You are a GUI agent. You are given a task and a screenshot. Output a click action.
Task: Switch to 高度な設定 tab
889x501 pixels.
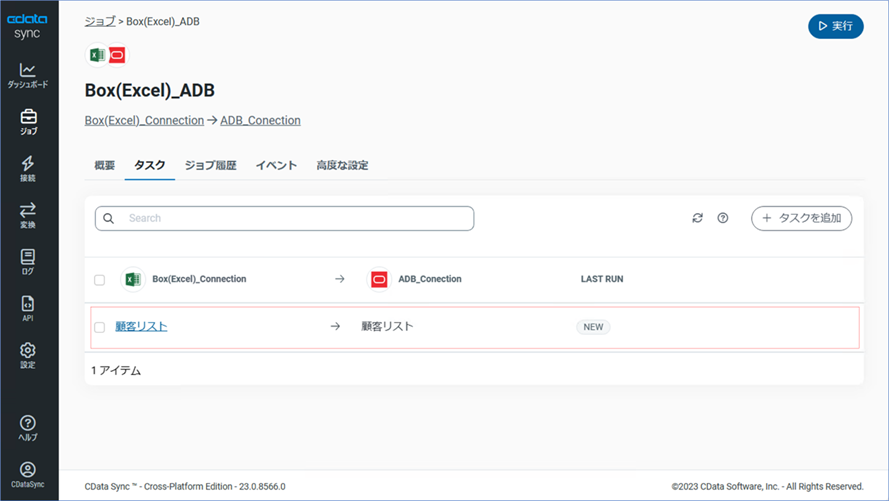coord(342,165)
